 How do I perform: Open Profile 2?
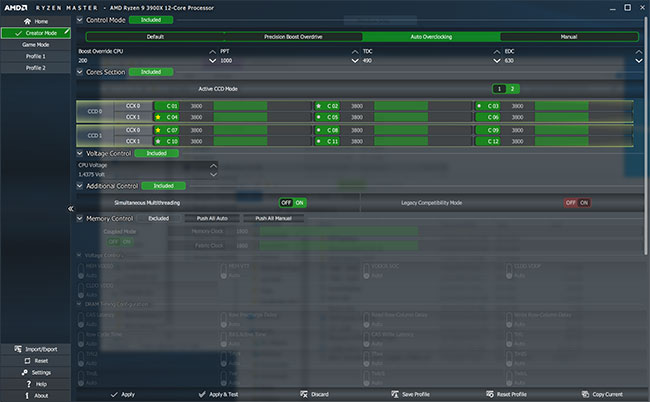(36, 68)
